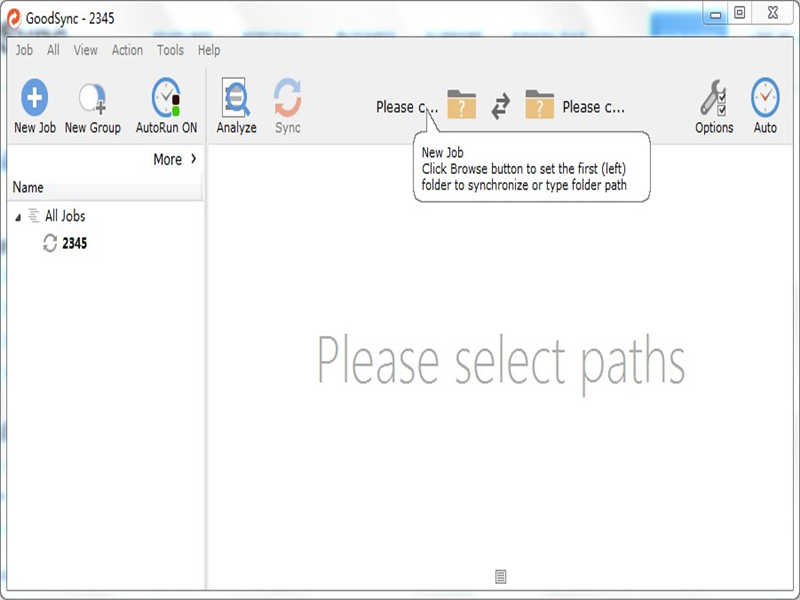Click the left path field 'Please c...'
The width and height of the screenshot is (800, 600).
point(407,107)
